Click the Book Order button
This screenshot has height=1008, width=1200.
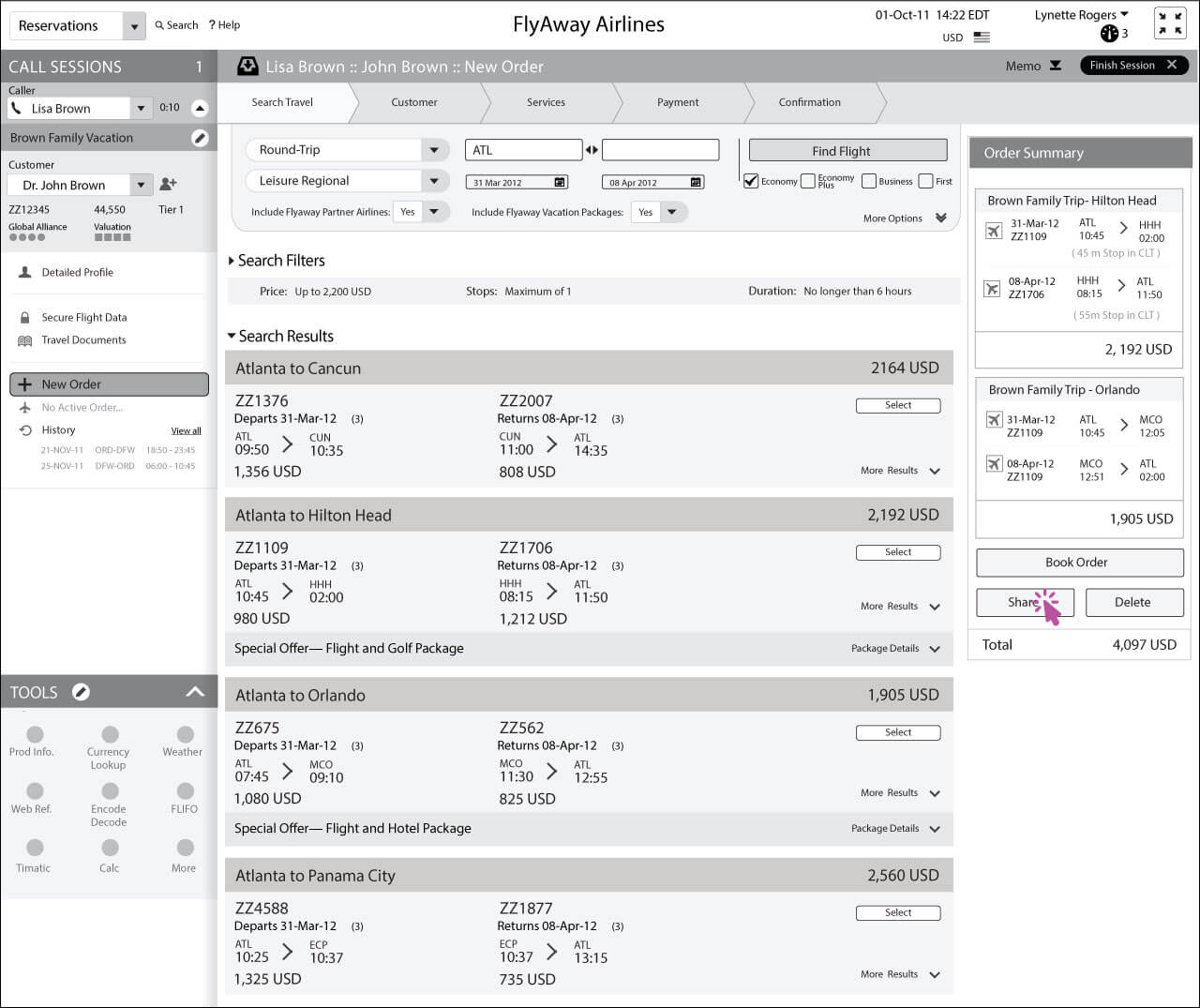(x=1079, y=563)
